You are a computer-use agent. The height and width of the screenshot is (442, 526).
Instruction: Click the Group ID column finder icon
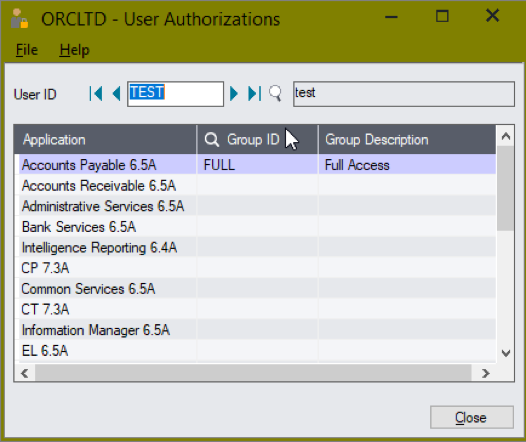[x=212, y=140]
